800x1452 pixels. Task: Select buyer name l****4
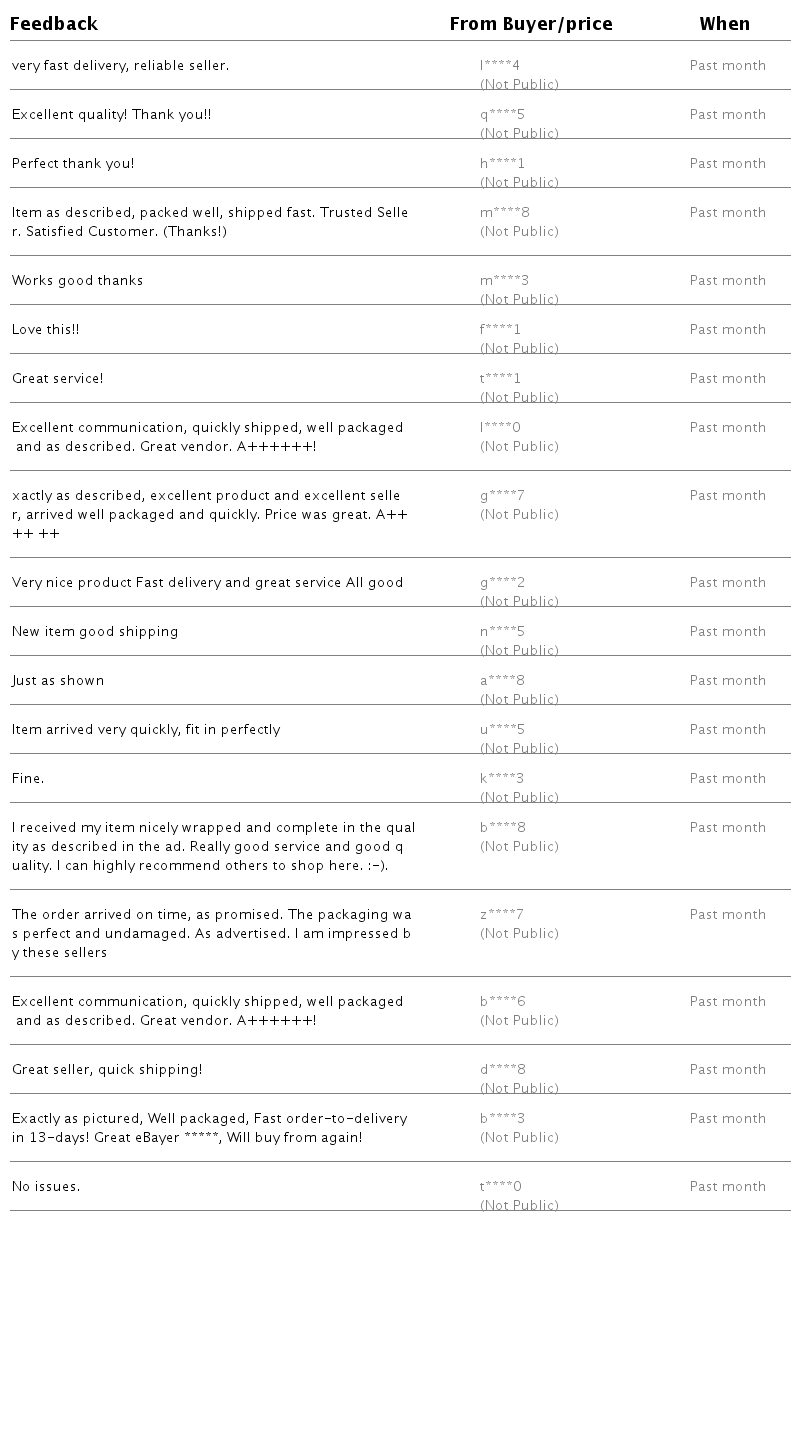coord(500,66)
